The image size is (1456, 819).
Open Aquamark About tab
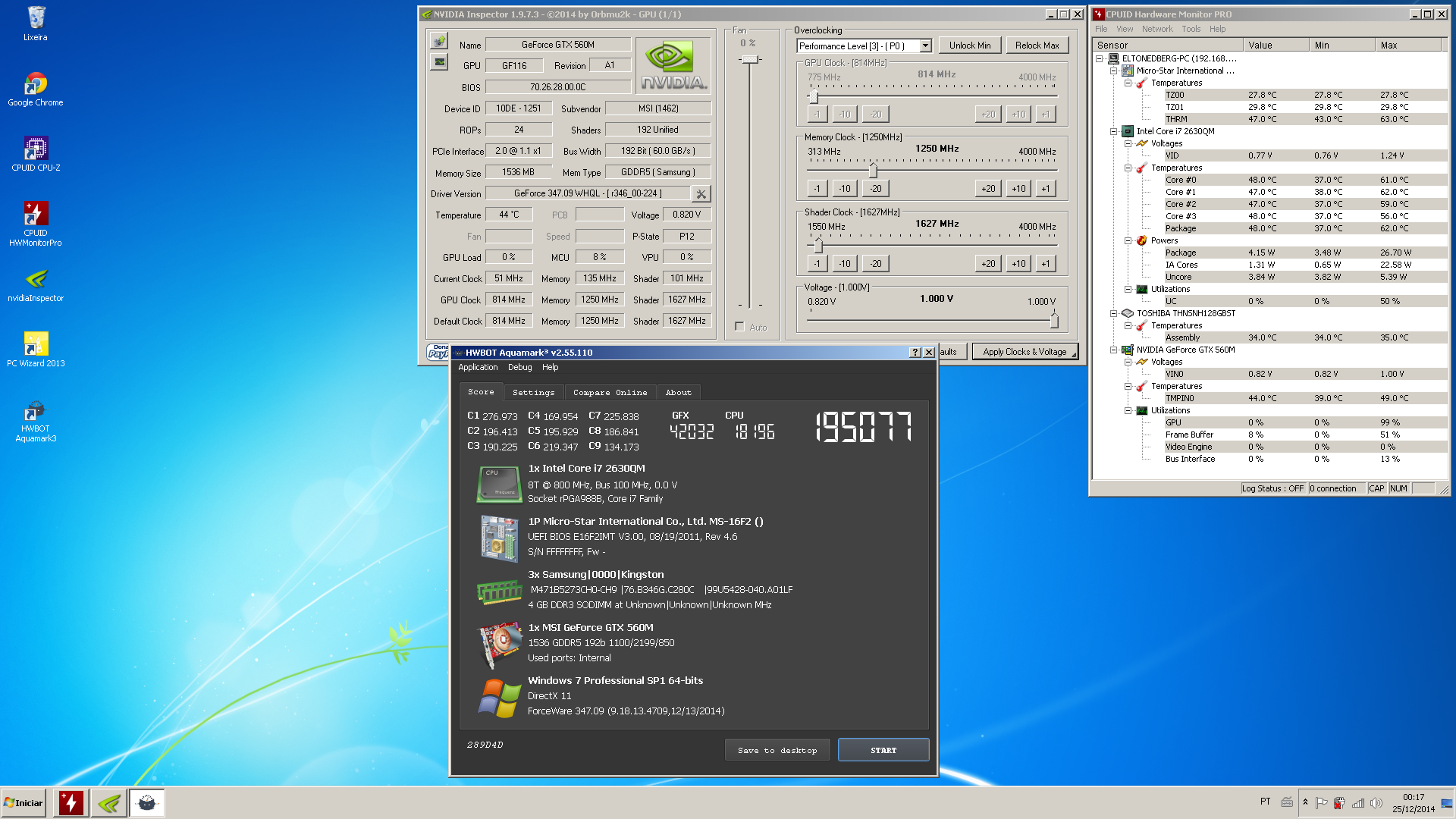(678, 393)
